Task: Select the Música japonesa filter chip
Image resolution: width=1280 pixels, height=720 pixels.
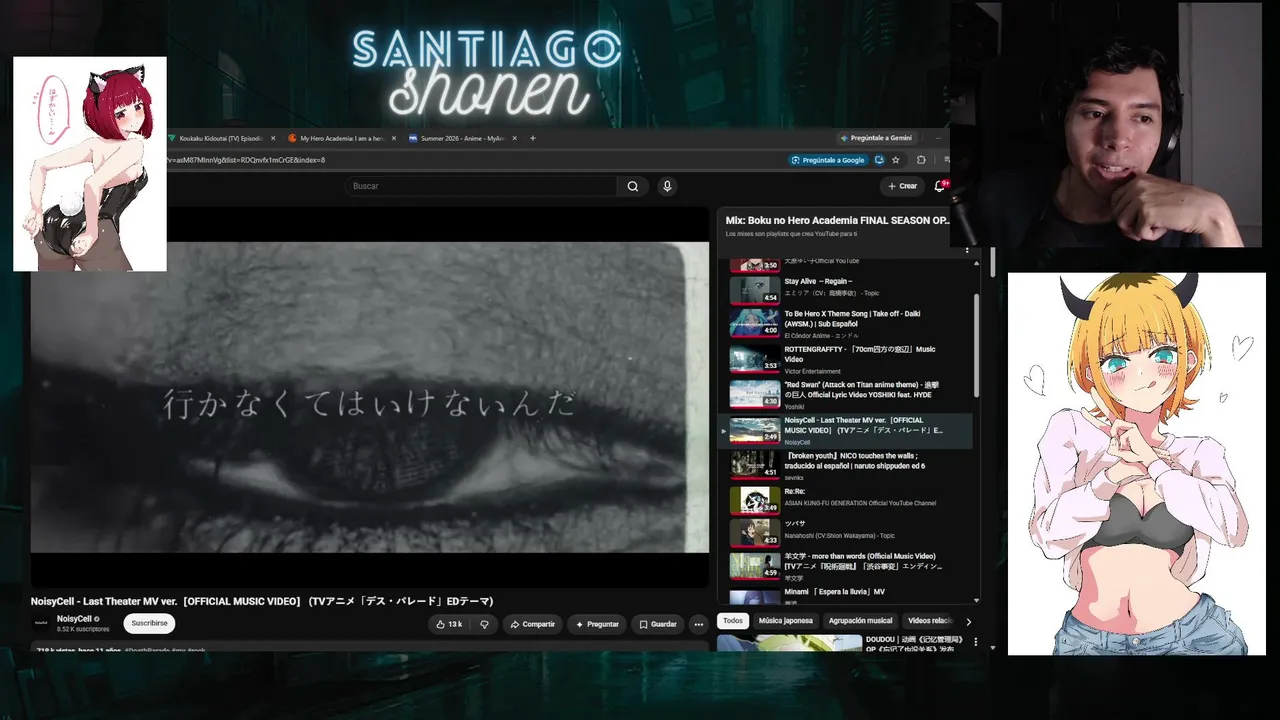Action: 785,621
